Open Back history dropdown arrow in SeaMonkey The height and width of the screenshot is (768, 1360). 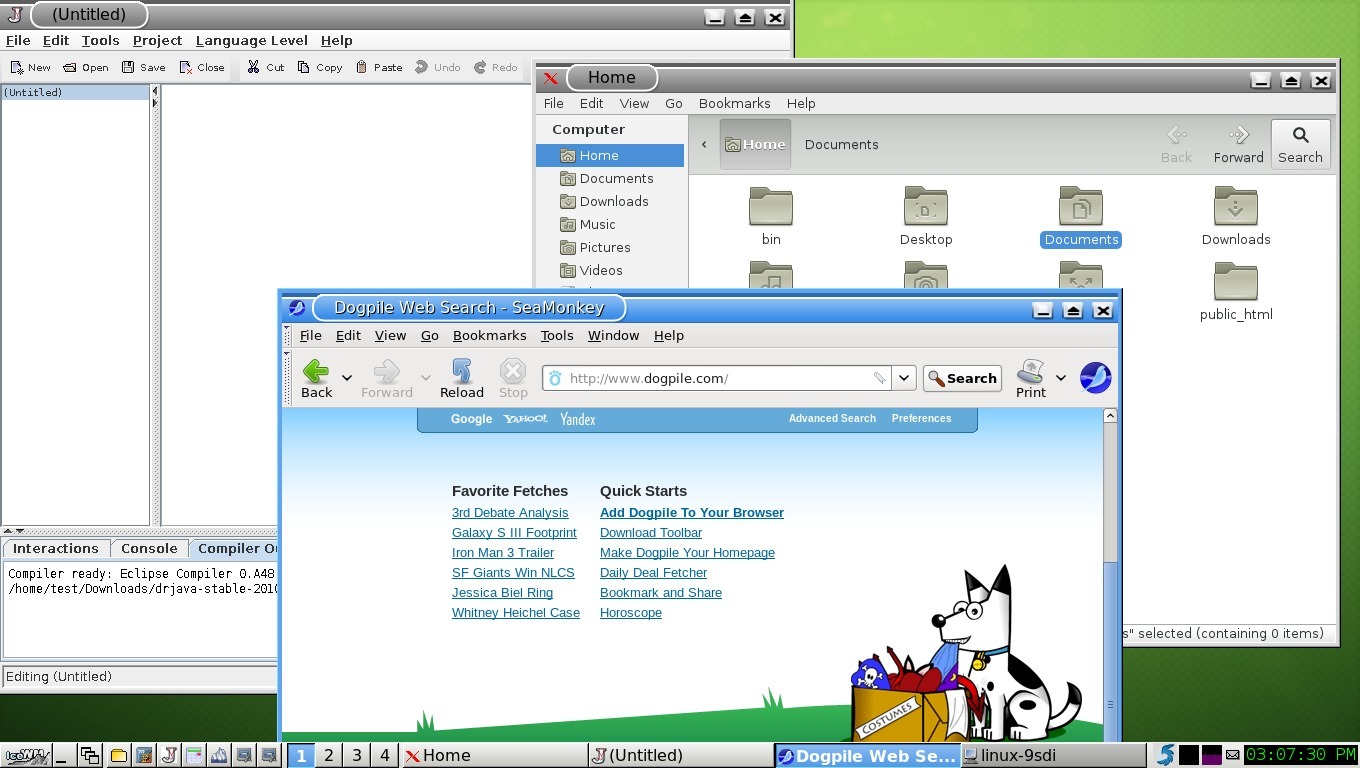click(x=347, y=378)
